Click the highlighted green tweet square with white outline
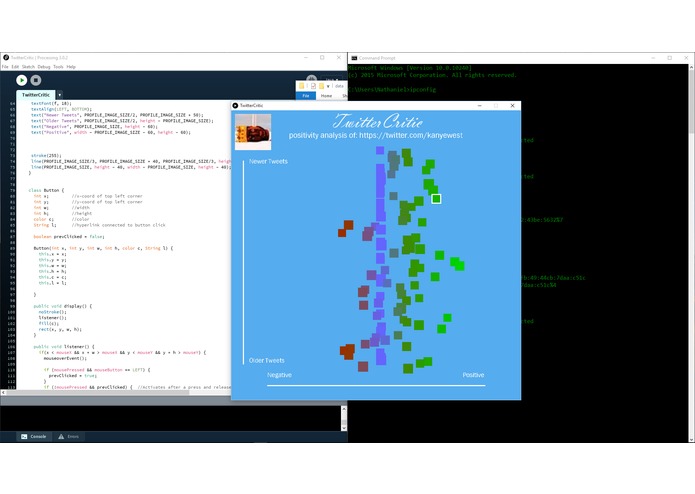 tap(436, 199)
